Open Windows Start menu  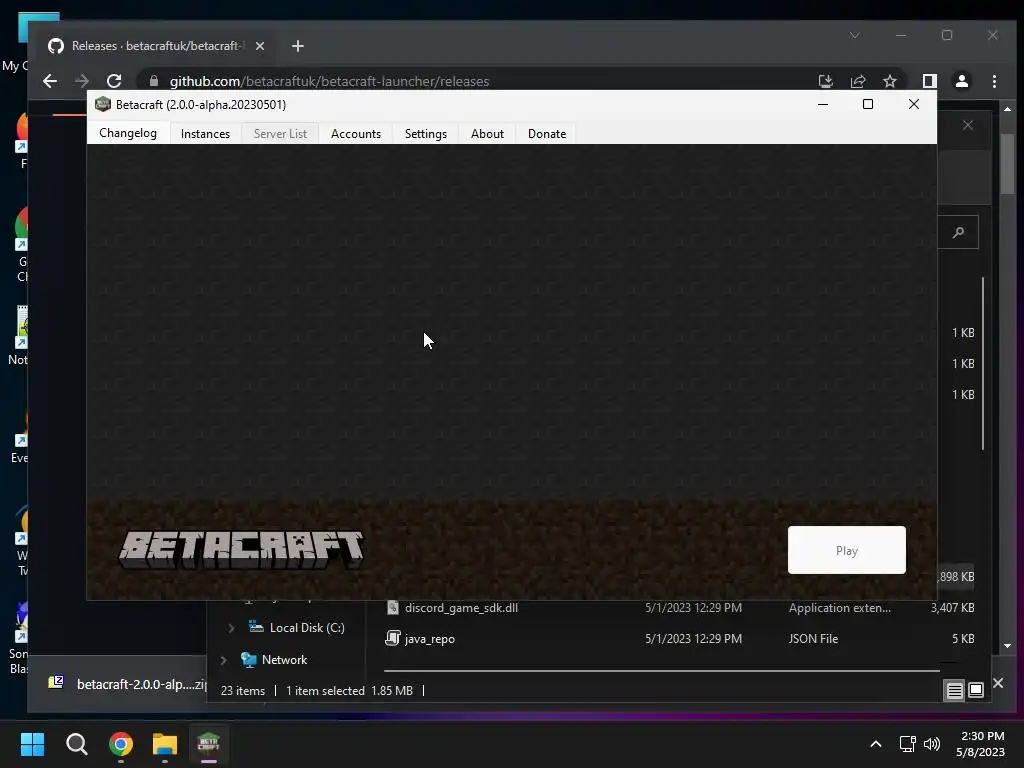coord(32,744)
